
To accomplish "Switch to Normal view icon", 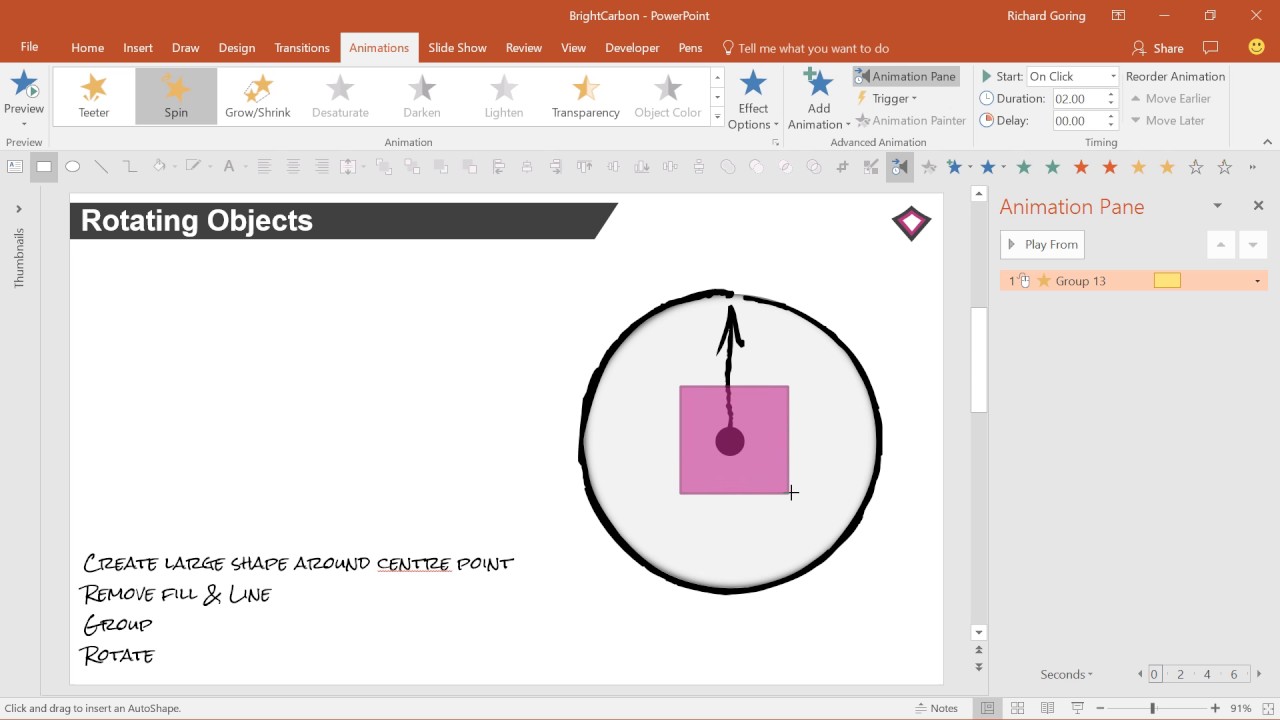I will click(987, 708).
